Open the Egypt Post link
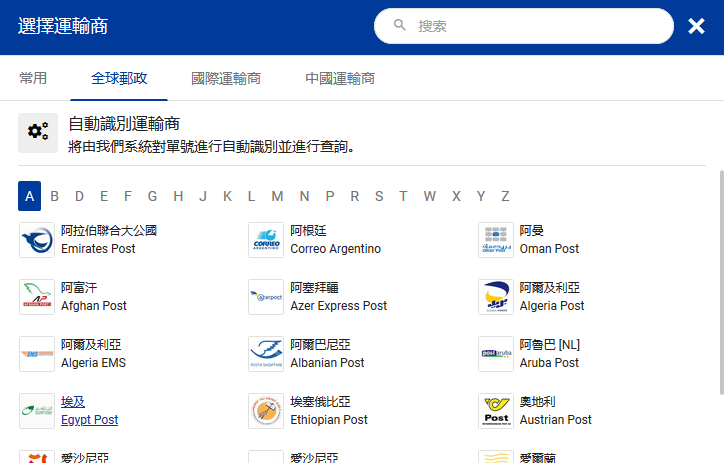Viewport: 724px width, 463px height. pyautogui.click(x=90, y=420)
